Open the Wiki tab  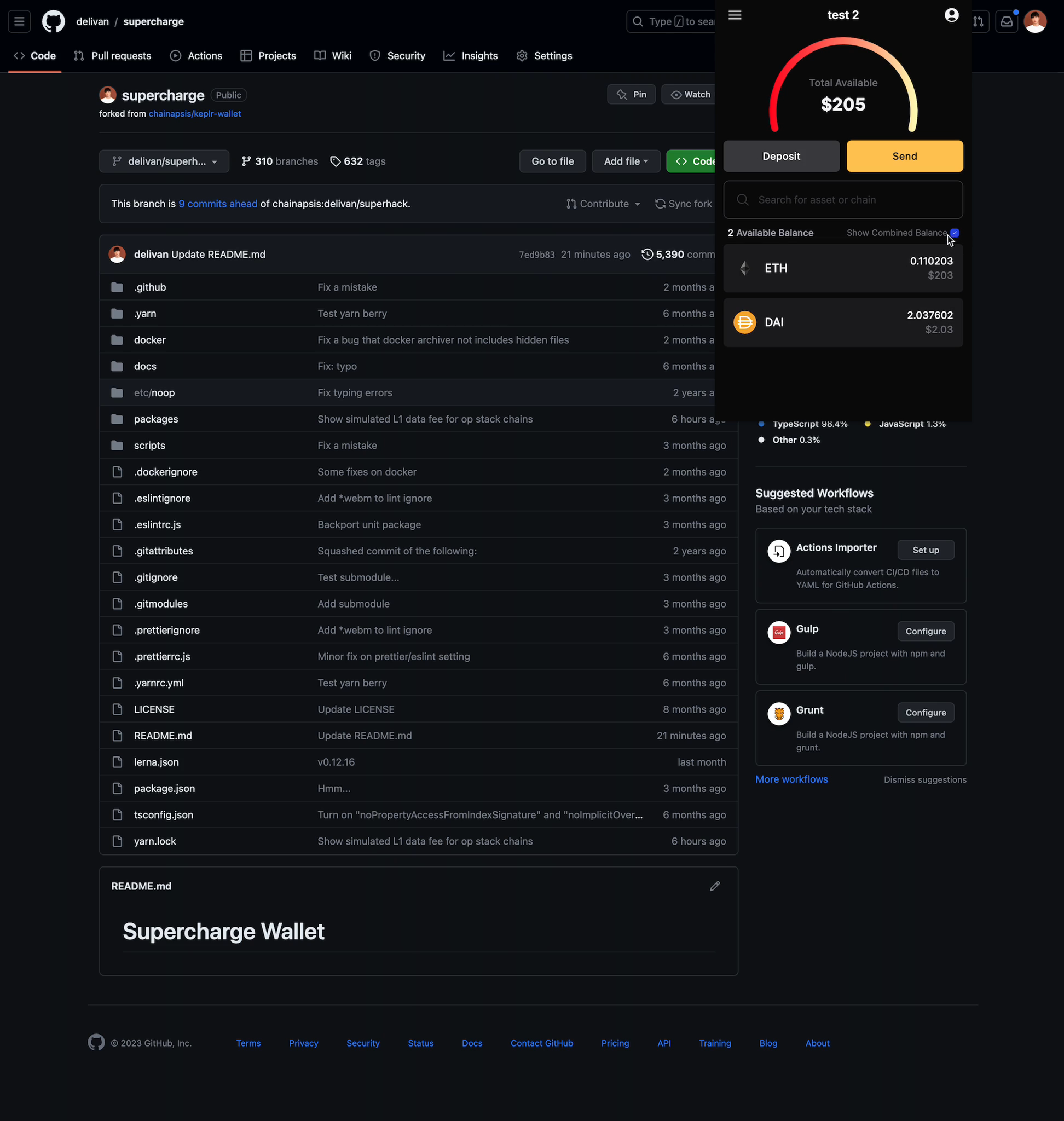click(333, 56)
